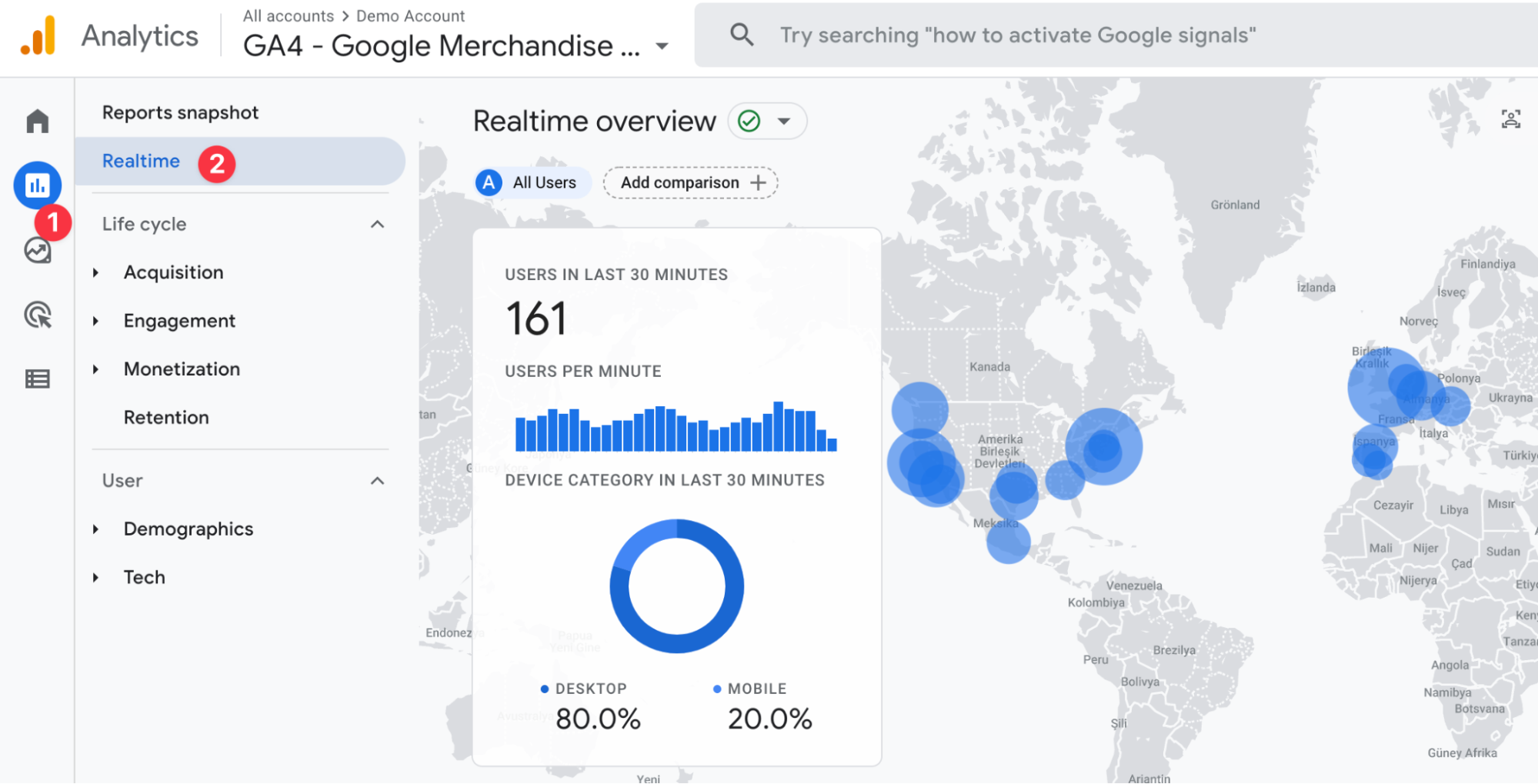Click the All accounts breadcrumb link
This screenshot has height=784, width=1538.
click(289, 16)
